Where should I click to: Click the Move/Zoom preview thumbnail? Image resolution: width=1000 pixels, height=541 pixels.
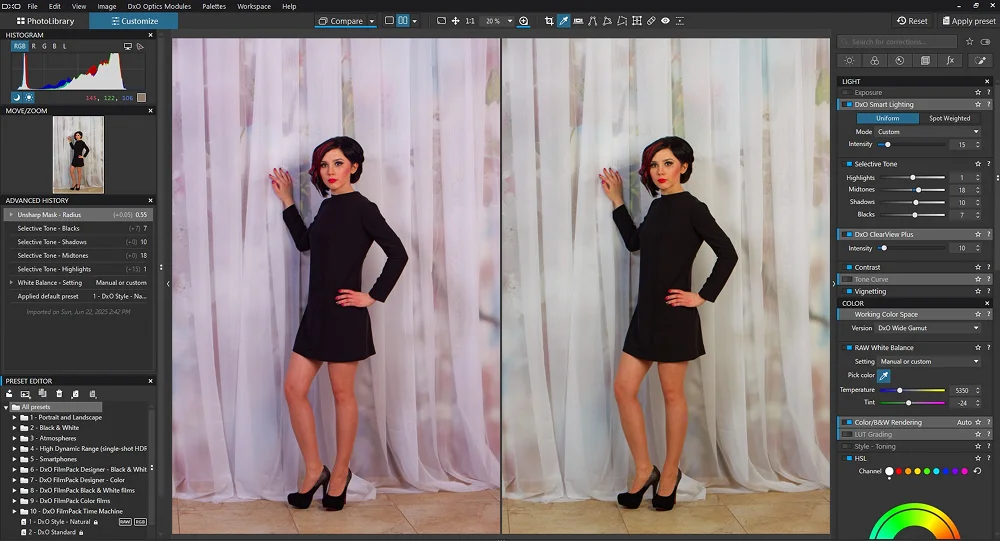click(78, 154)
